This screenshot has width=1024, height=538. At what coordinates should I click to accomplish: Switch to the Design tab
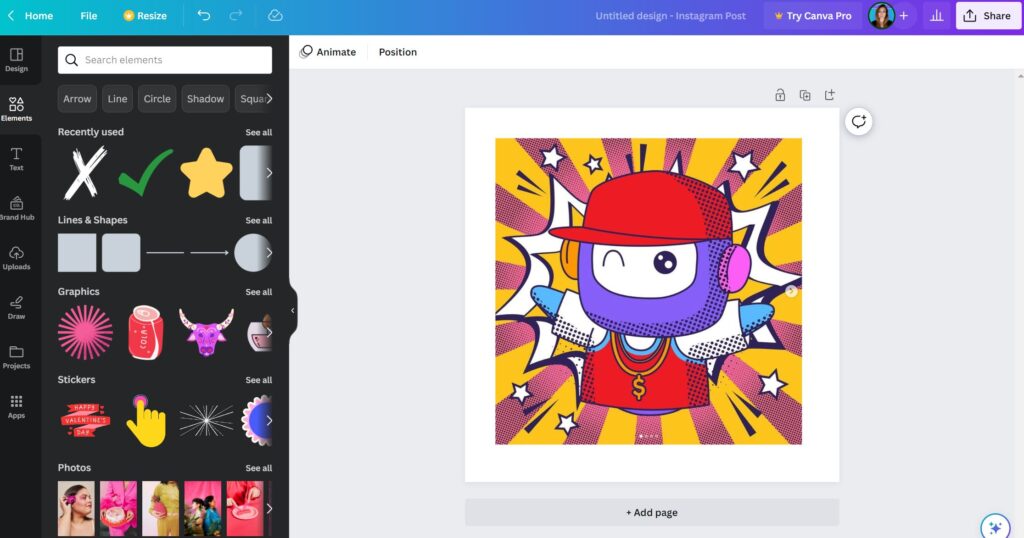16,60
